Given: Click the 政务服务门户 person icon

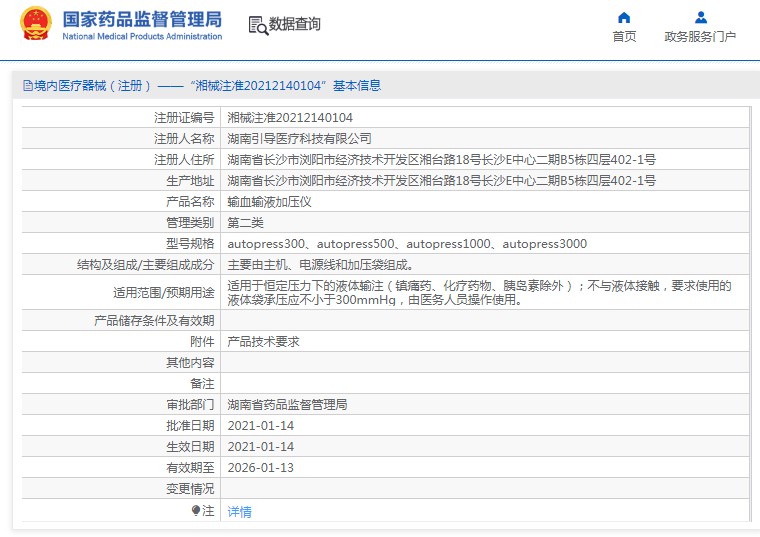Looking at the screenshot, I should tap(700, 17).
